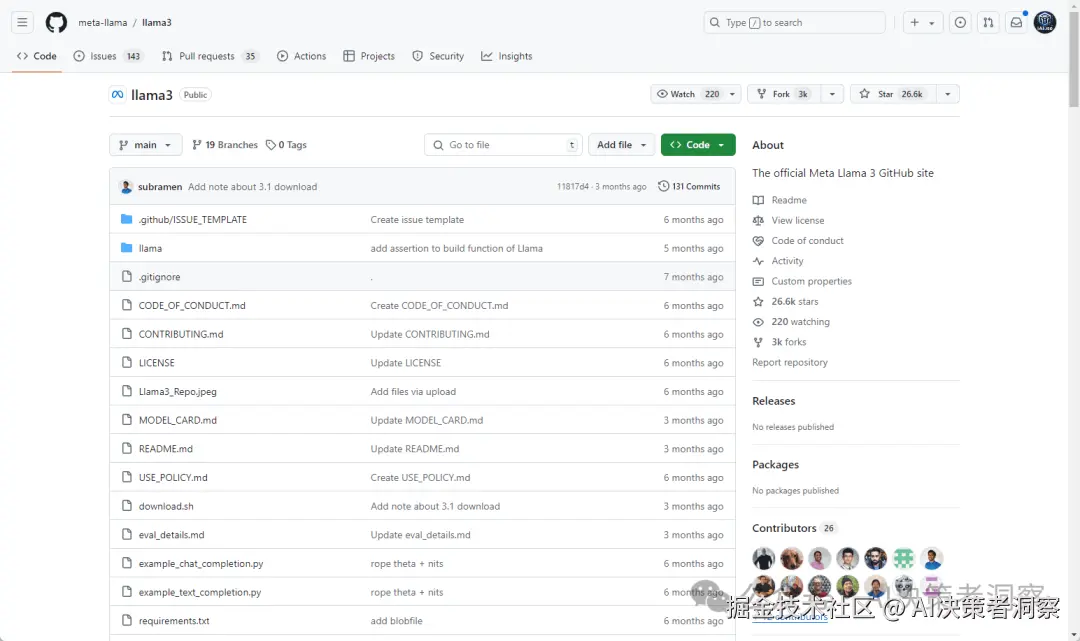Star the llama3 repository
This screenshot has height=641, width=1080.
tap(893, 94)
